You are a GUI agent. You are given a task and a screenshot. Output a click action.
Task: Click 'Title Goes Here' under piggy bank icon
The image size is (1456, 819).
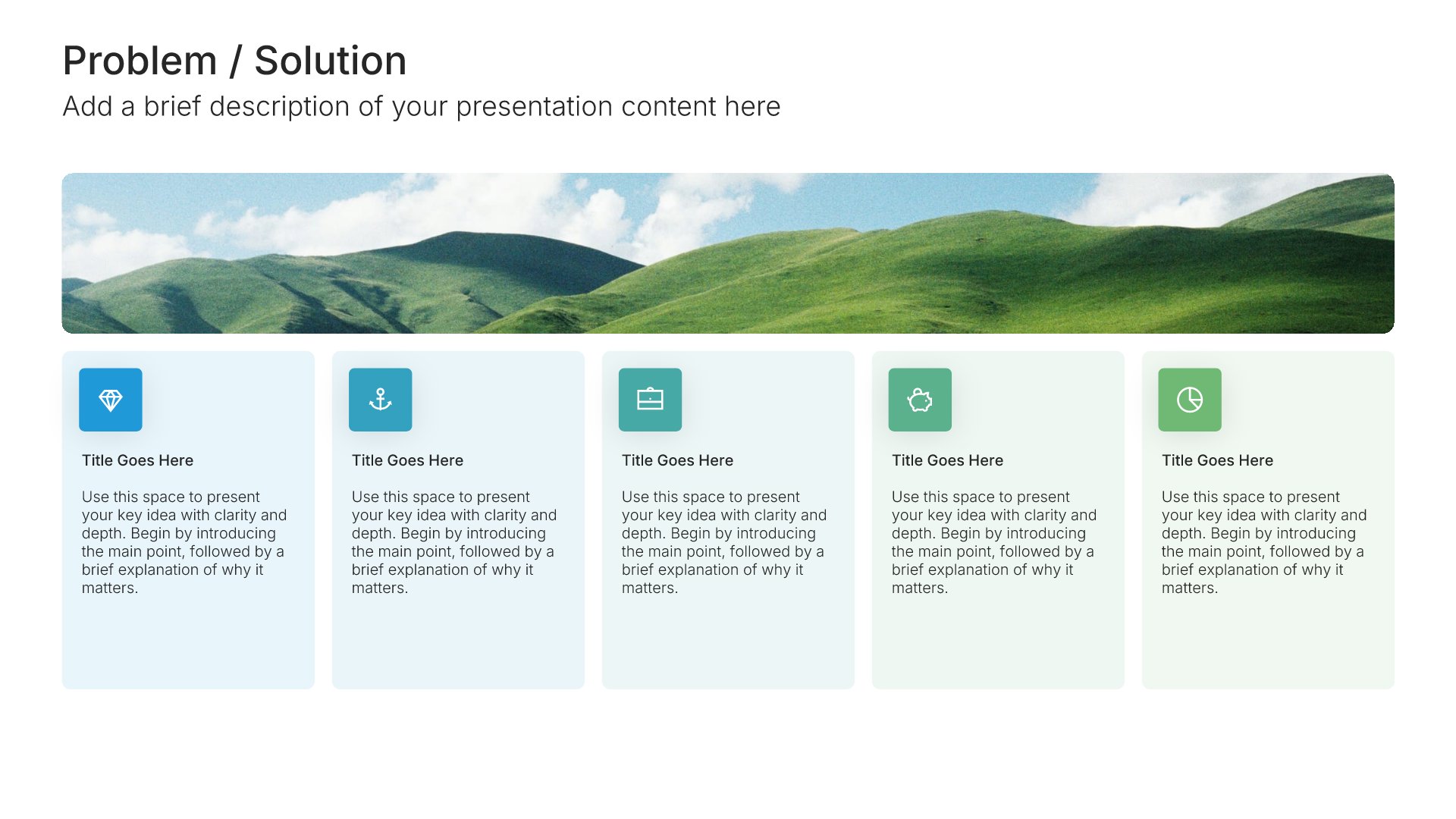[x=947, y=460]
